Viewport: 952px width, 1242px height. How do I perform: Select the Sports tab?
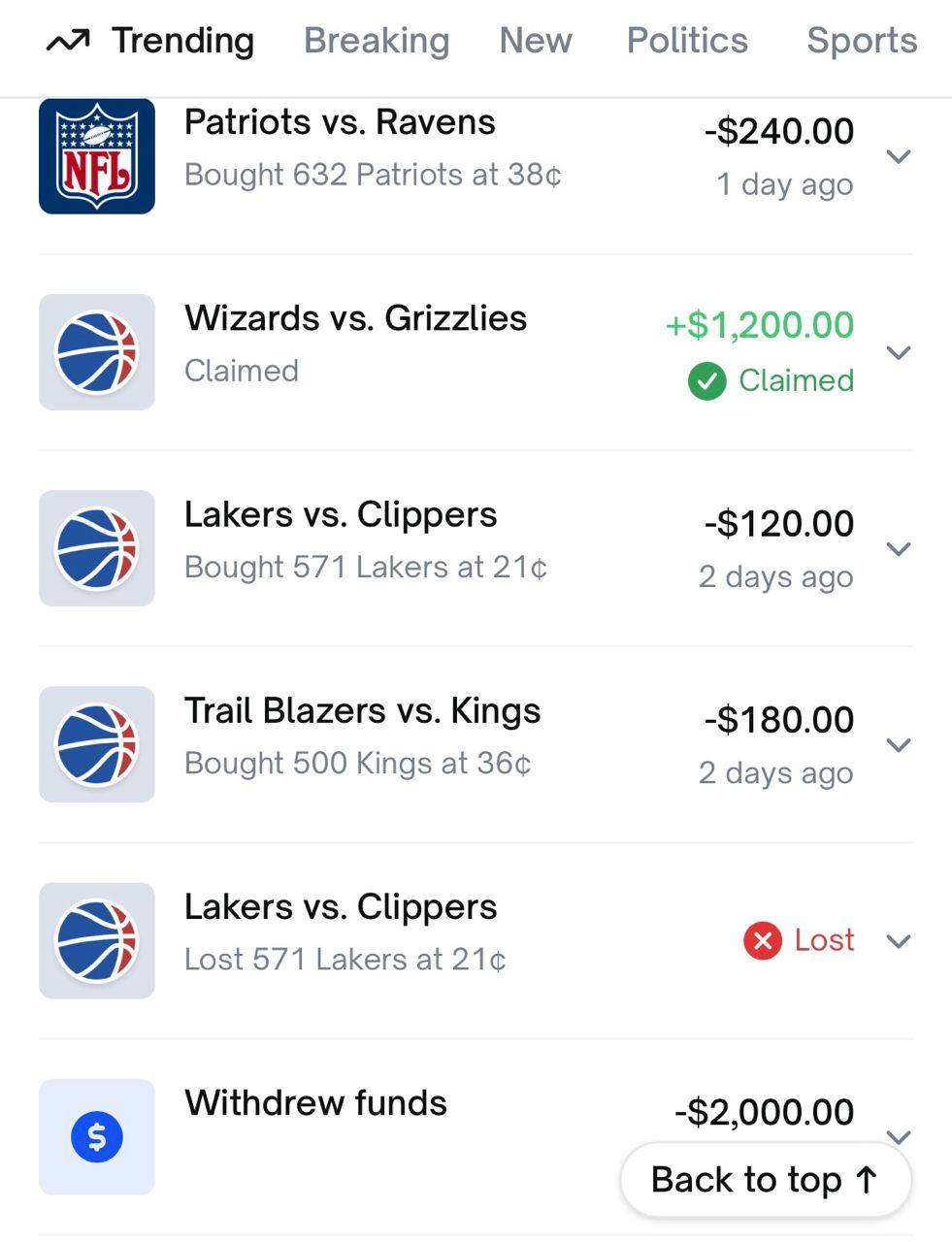[x=862, y=41]
